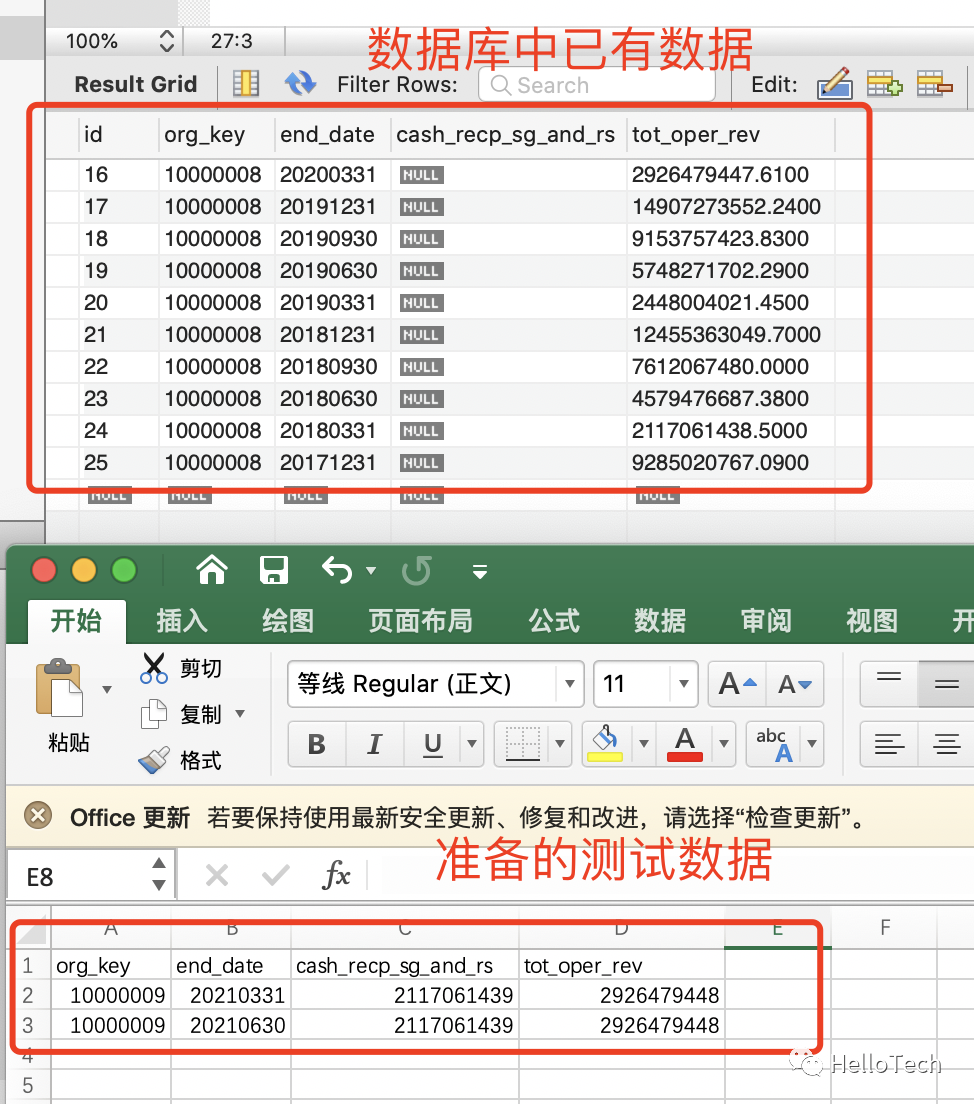Save the Excel workbook
Image resolution: width=974 pixels, height=1104 pixels.
[x=274, y=570]
